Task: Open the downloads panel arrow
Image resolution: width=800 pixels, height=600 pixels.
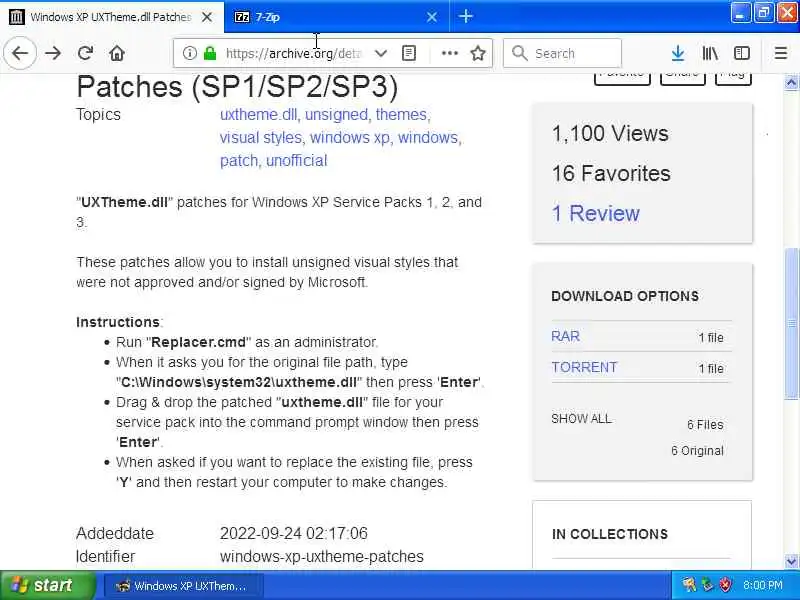Action: [678, 53]
